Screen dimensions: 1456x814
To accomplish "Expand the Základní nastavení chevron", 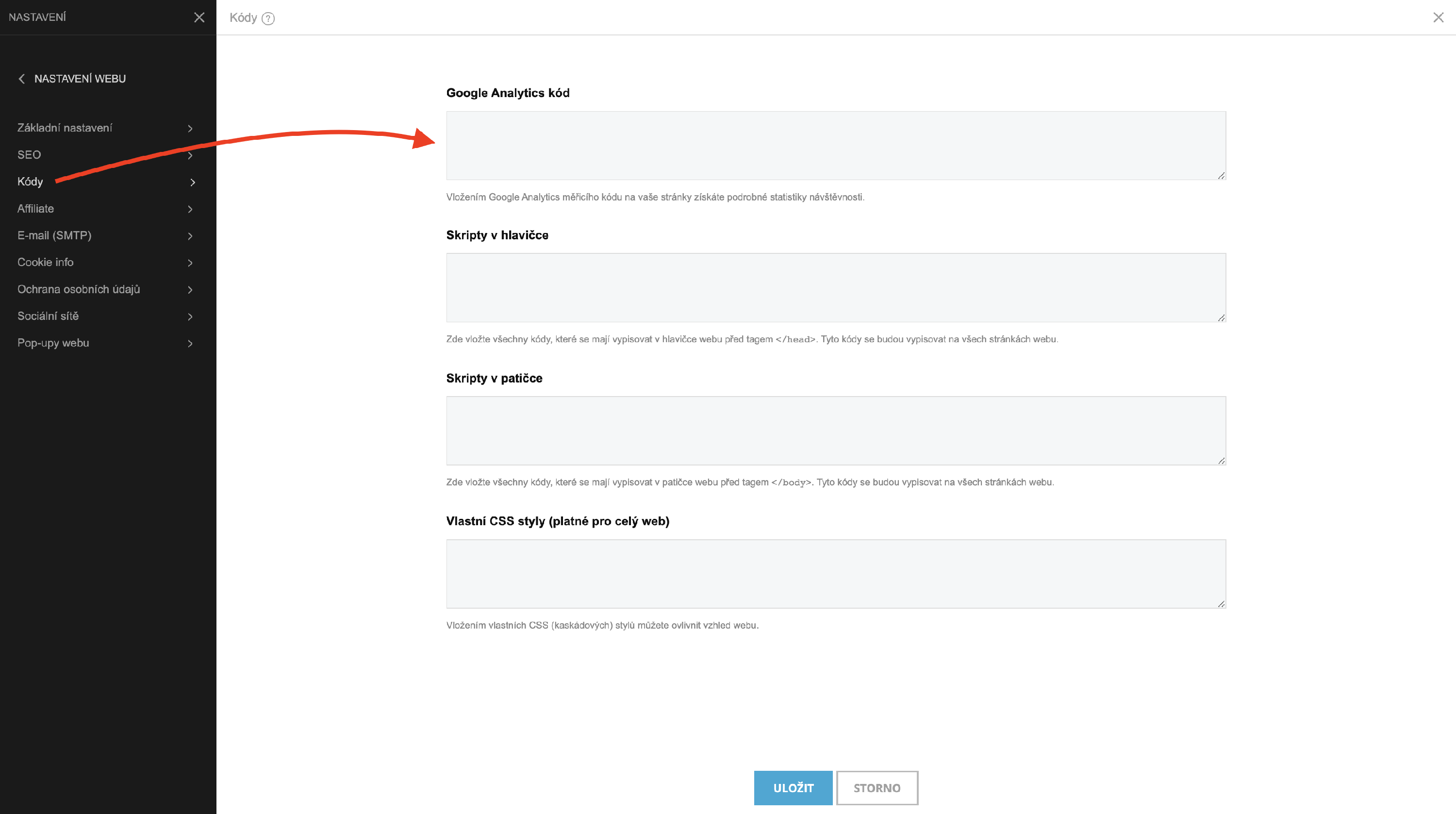I will point(190,128).
